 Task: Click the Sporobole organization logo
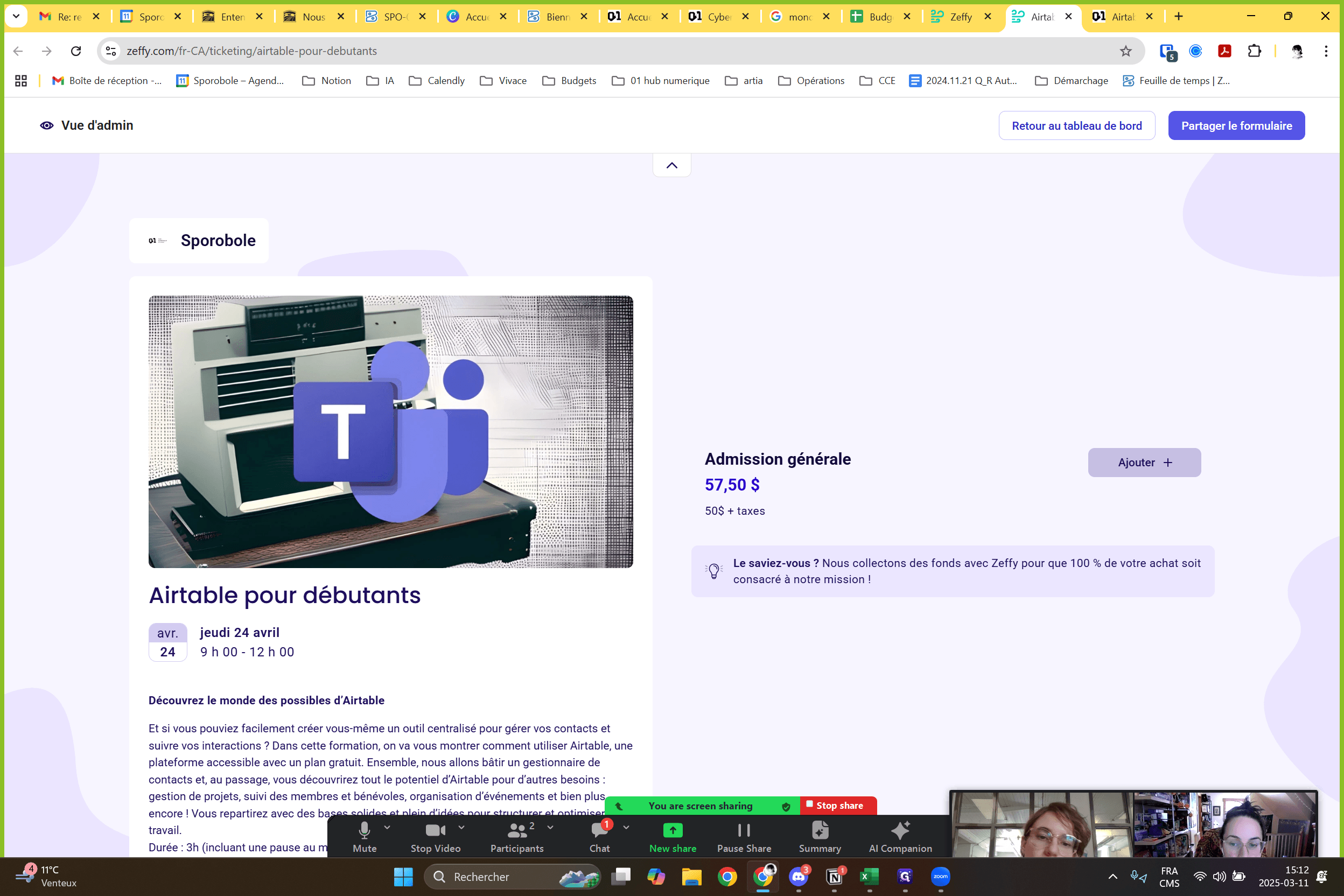coord(157,241)
